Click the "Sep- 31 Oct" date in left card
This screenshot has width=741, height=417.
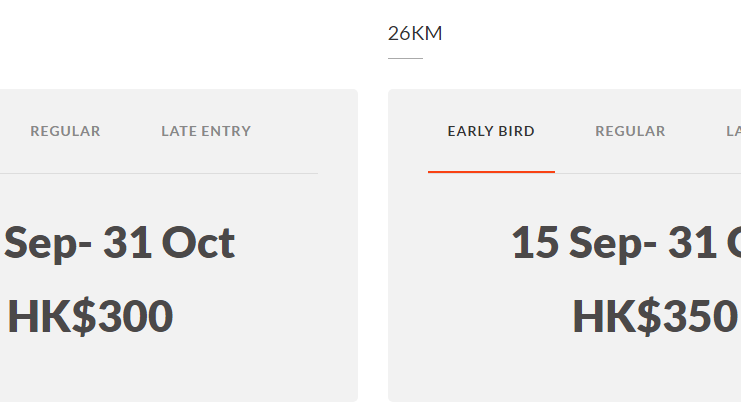point(120,243)
